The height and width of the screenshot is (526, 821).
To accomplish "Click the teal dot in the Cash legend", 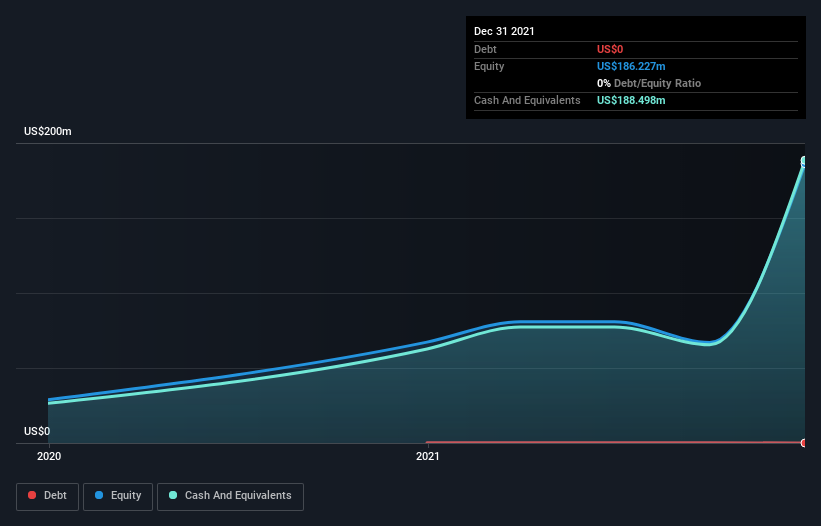I will tap(173, 495).
